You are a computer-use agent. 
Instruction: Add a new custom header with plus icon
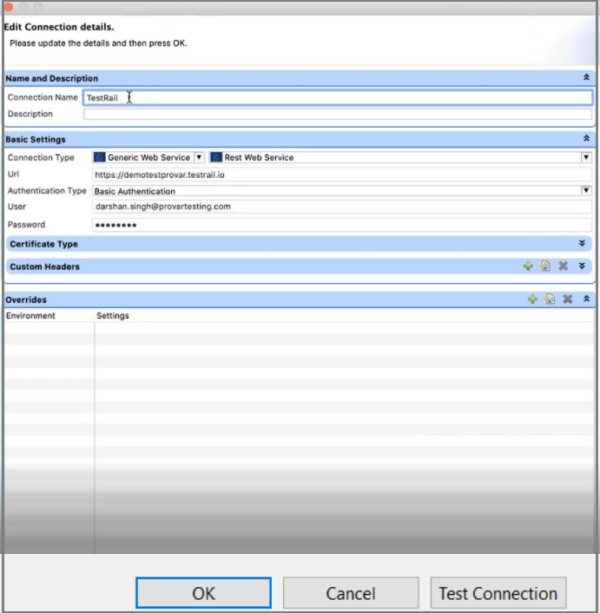point(528,266)
